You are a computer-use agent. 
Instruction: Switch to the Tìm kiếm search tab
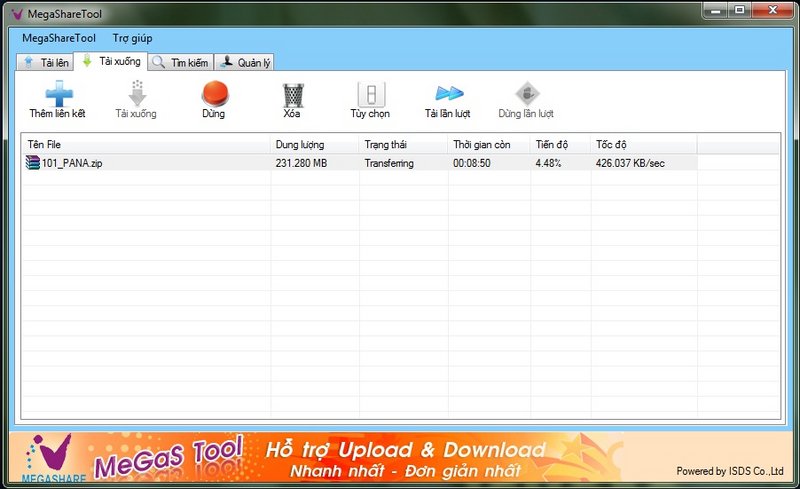[181, 62]
